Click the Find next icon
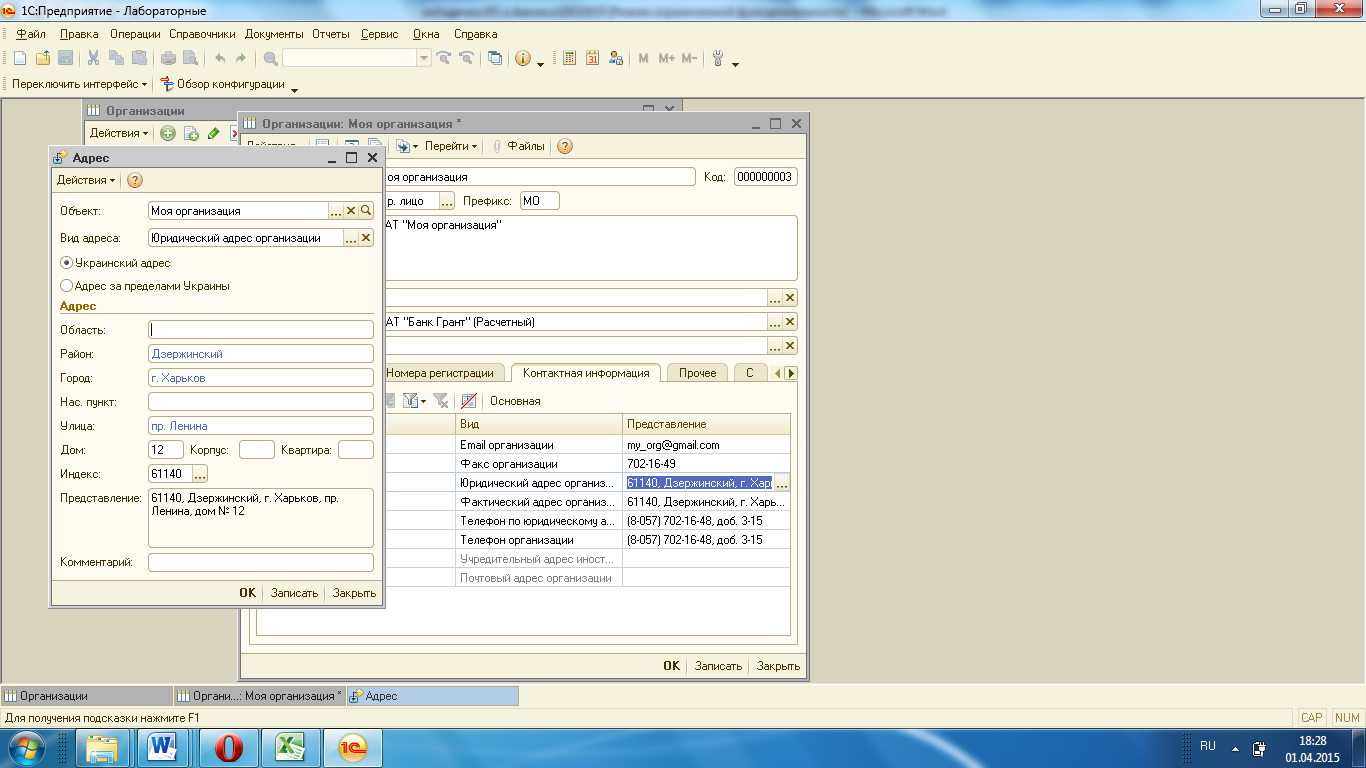 443,59
